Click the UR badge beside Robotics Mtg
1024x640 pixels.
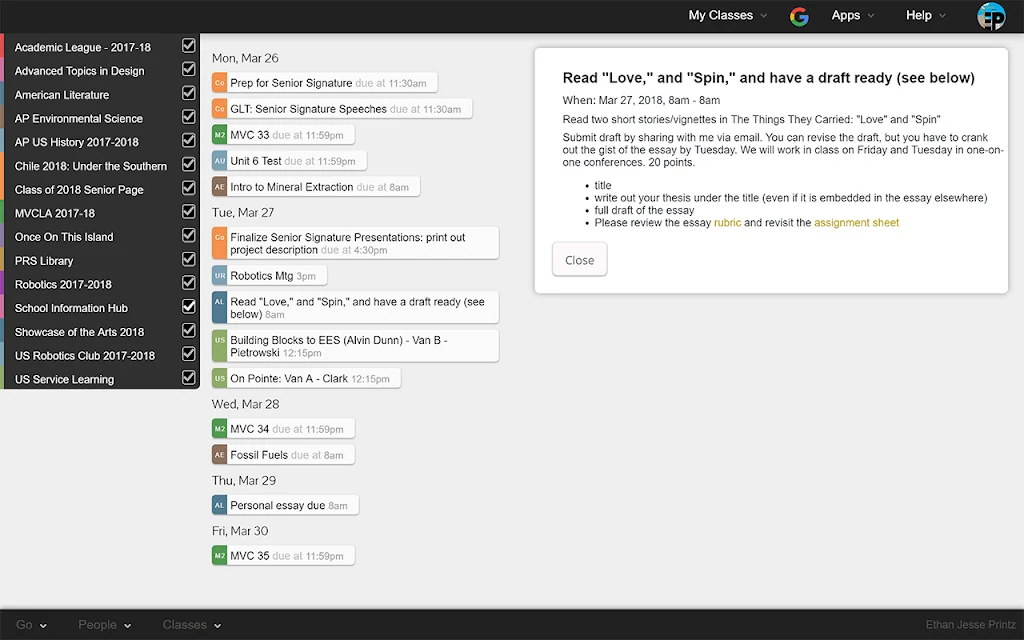pyautogui.click(x=219, y=276)
